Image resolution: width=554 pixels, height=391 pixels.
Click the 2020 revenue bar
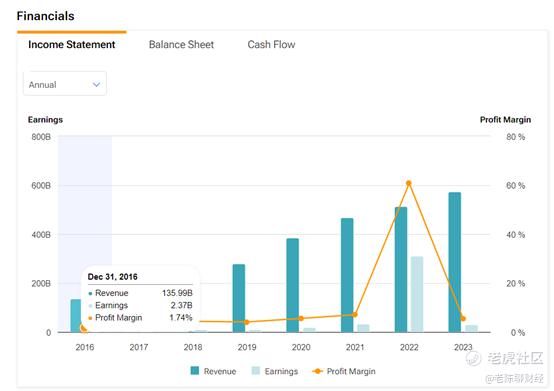click(x=293, y=285)
